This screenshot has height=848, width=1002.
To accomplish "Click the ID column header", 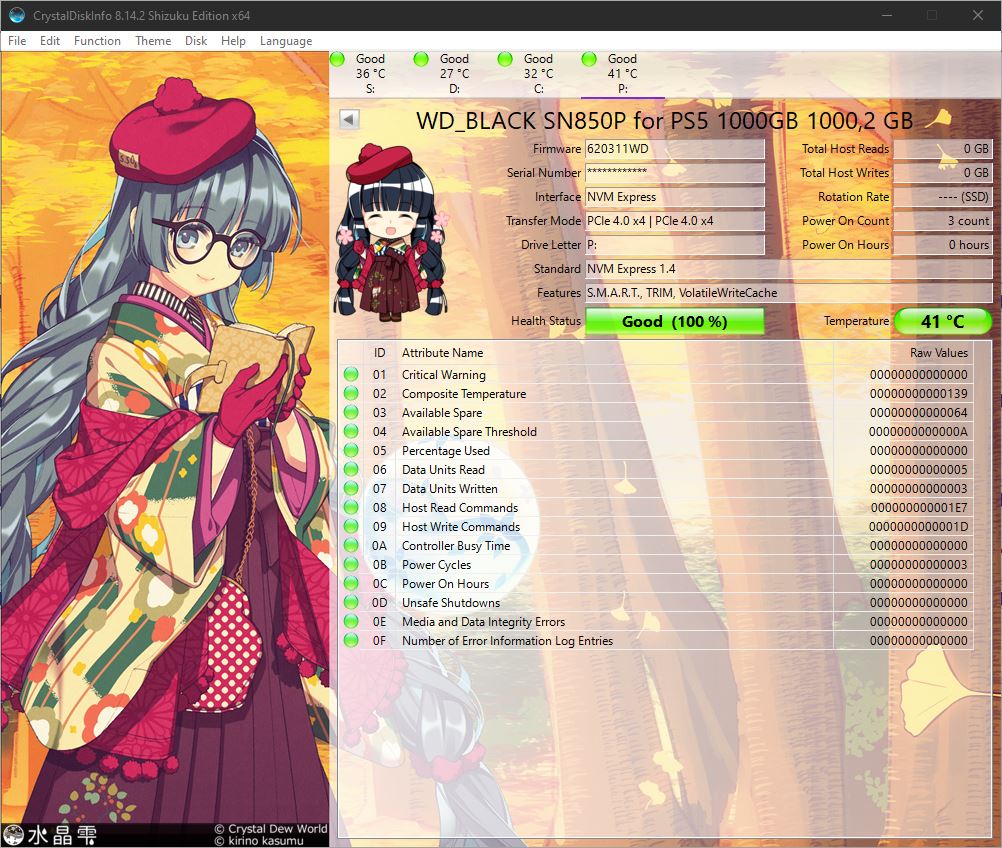I will 380,353.
